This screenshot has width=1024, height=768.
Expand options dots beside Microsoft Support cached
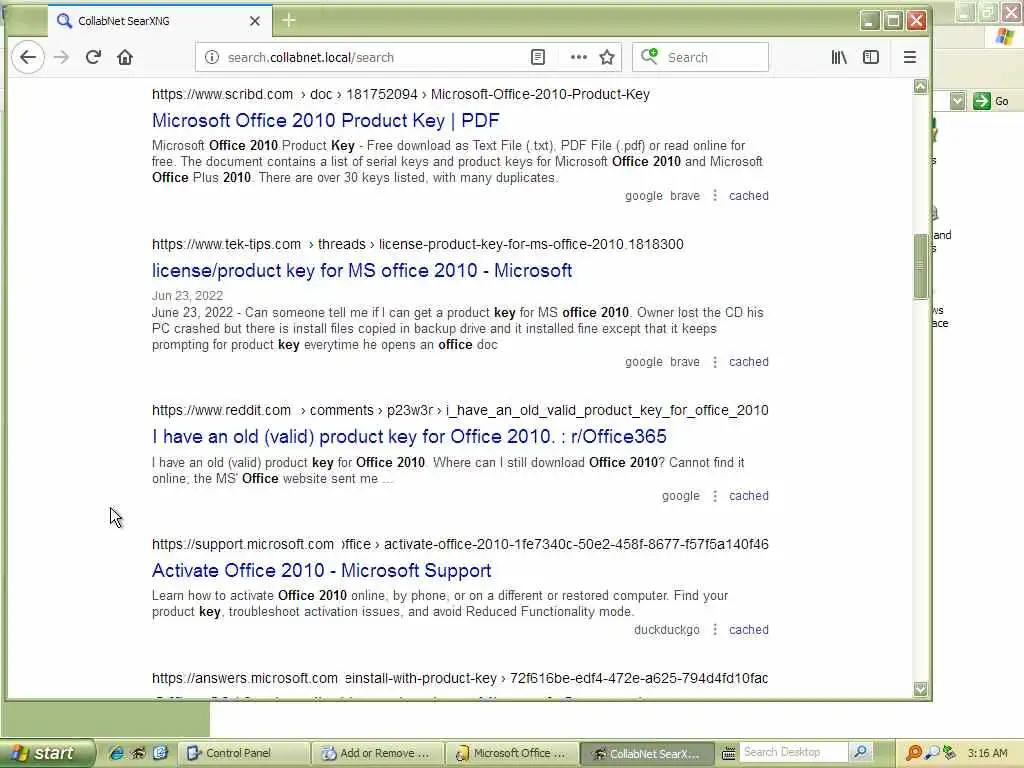click(x=715, y=630)
